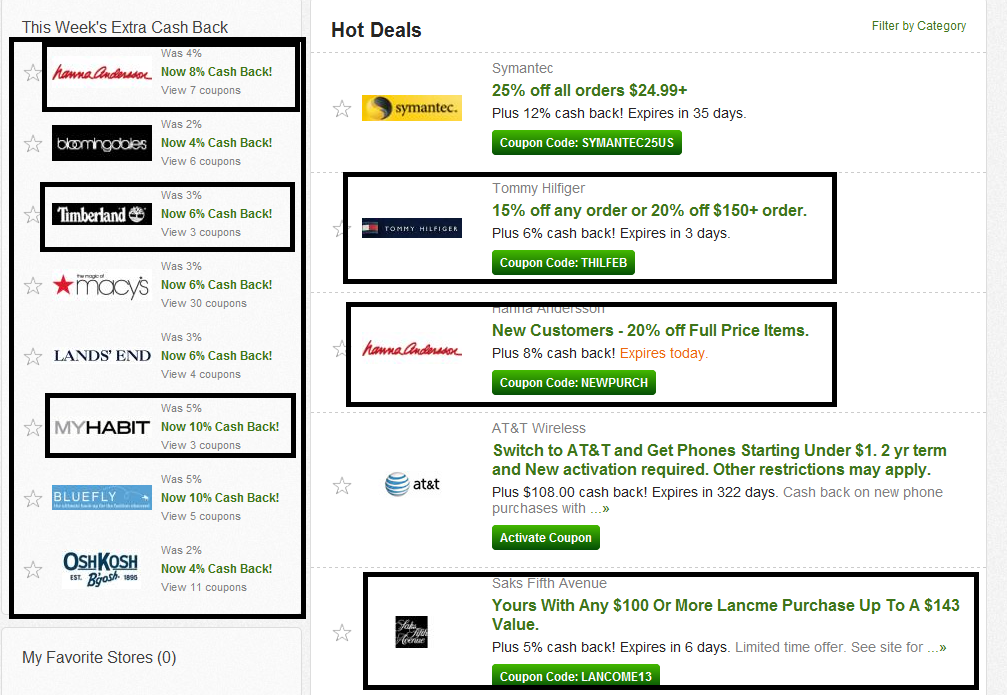Open the OshKosh B'gosh logo
Screen dimensions: 1007x695
pos(100,569)
